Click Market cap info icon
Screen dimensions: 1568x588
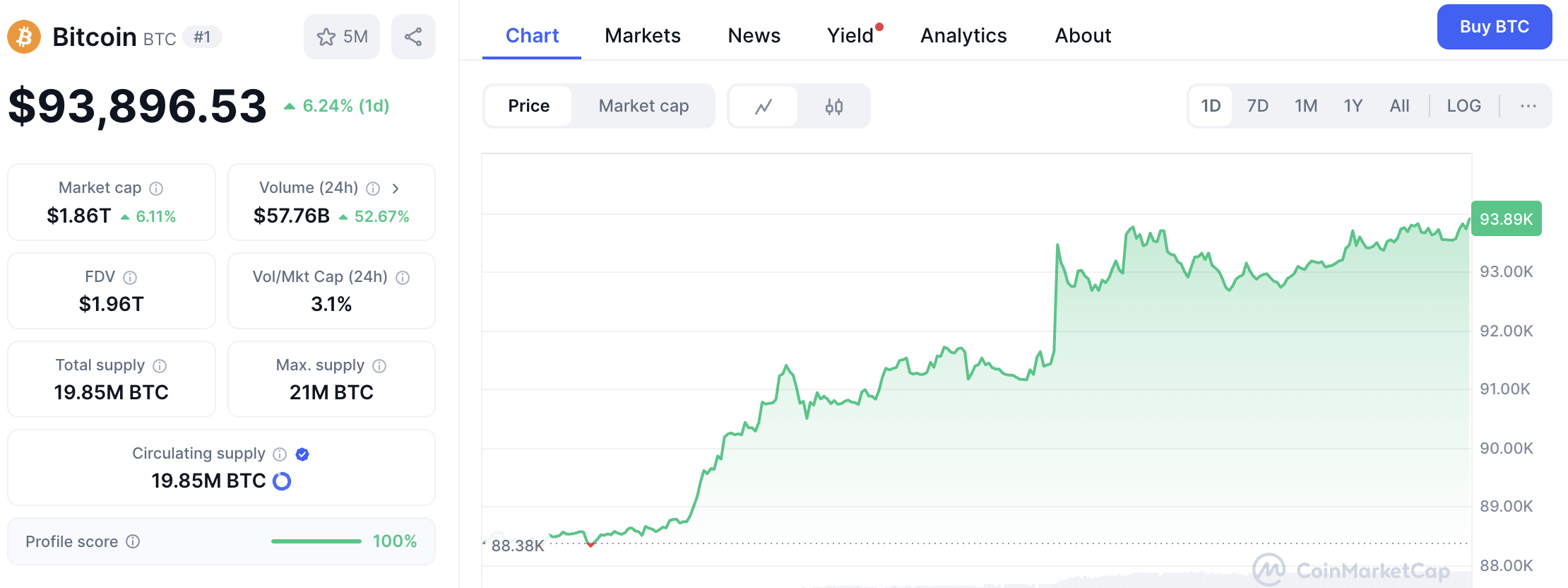click(x=157, y=189)
